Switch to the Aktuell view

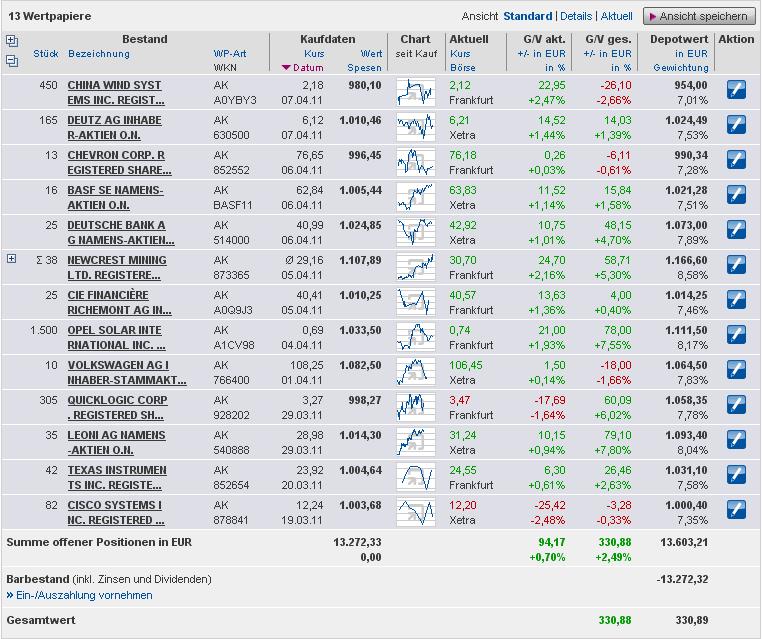coord(616,16)
